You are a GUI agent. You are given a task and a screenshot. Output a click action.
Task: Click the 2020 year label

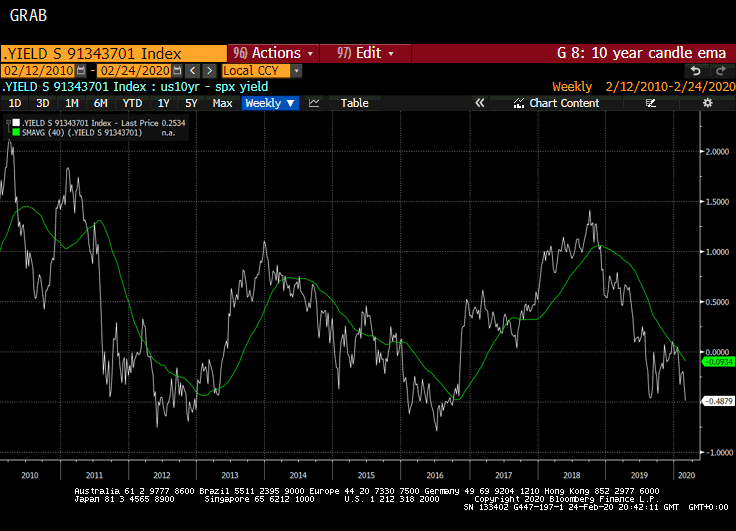point(686,475)
